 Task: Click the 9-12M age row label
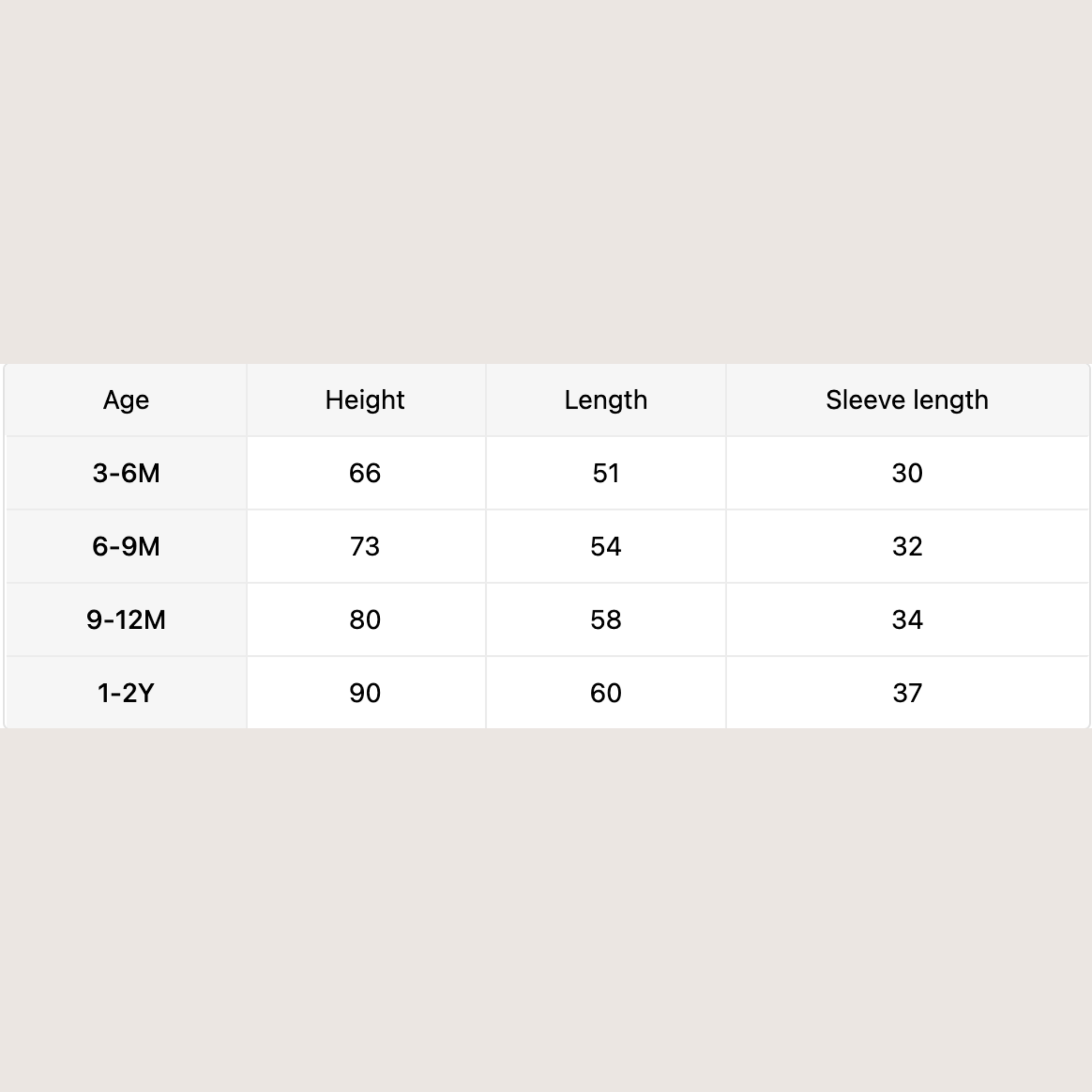coord(126,620)
